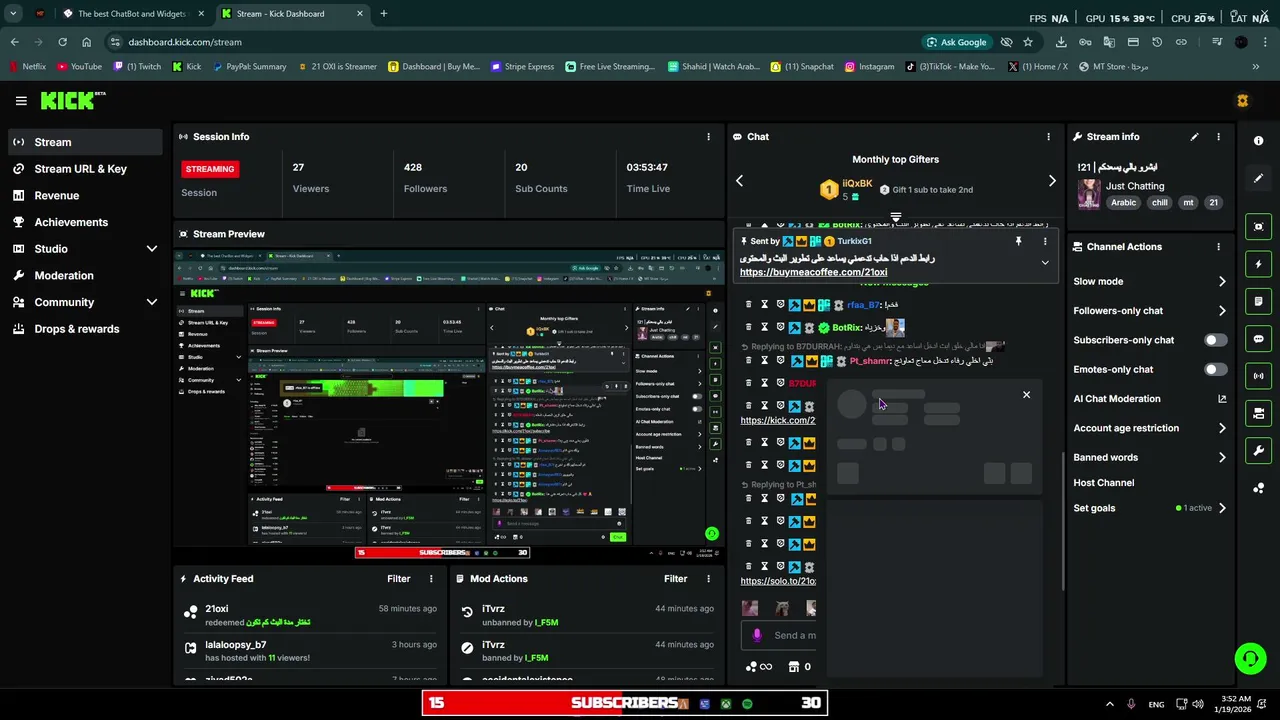Show the next Monthly top Gifters entry
The image size is (1280, 720).
tap(1051, 181)
